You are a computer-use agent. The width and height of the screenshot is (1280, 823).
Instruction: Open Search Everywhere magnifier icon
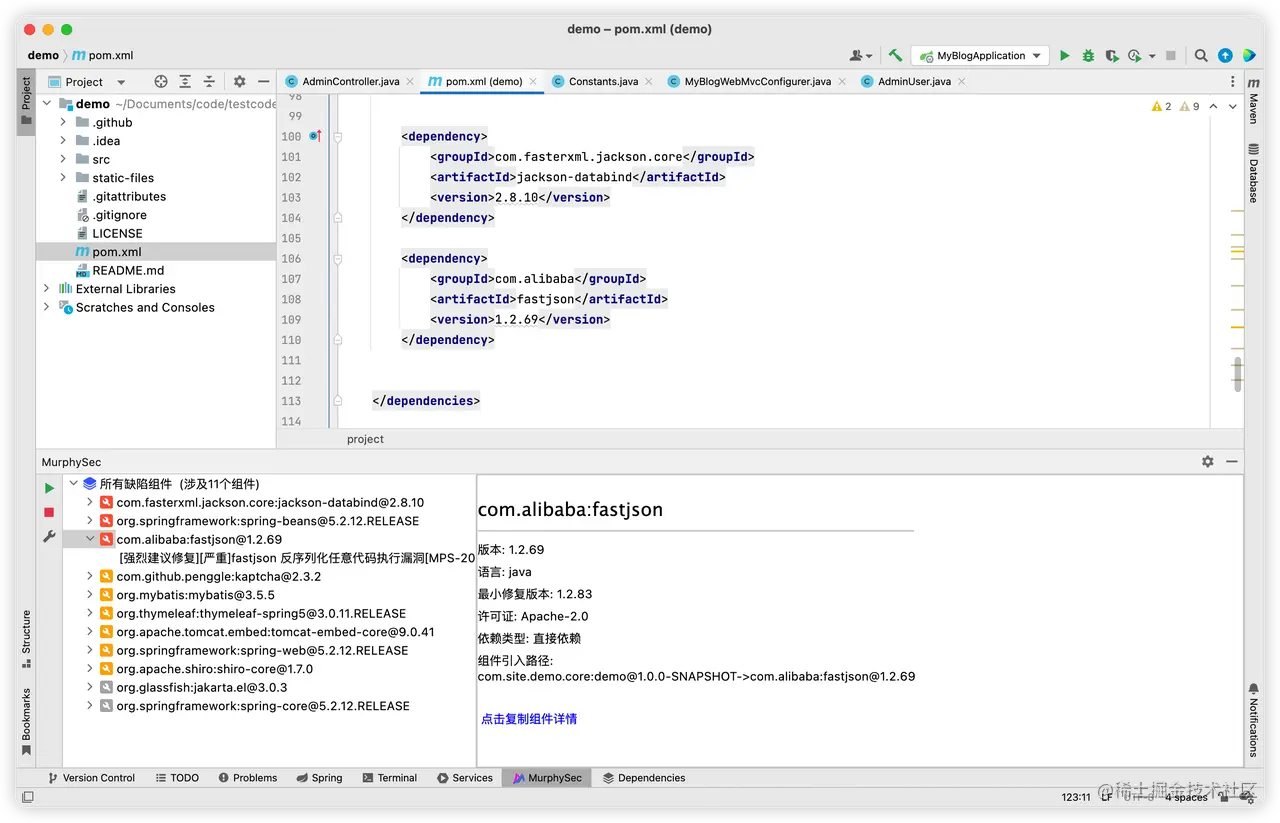pyautogui.click(x=1201, y=56)
